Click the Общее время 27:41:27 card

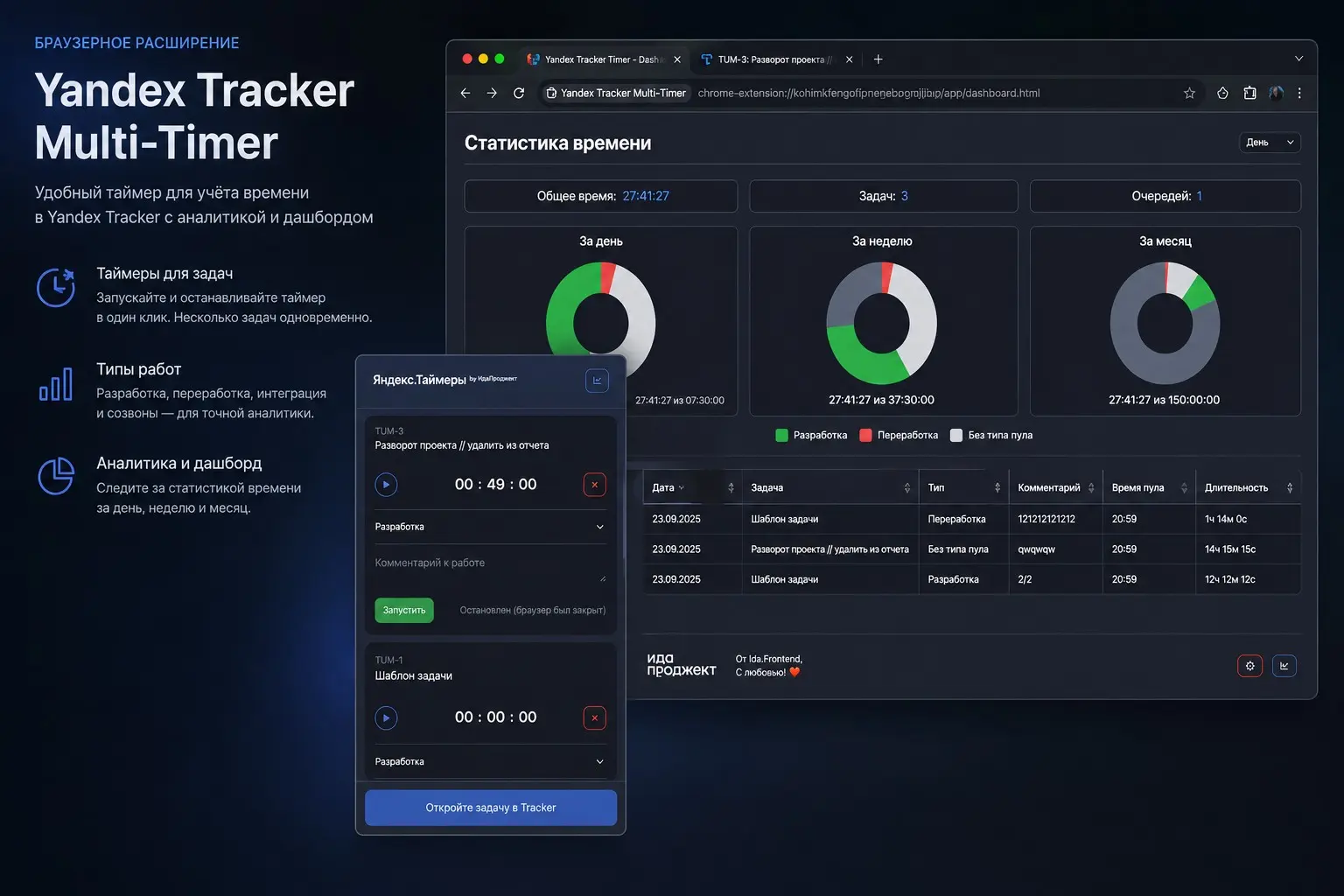601,196
